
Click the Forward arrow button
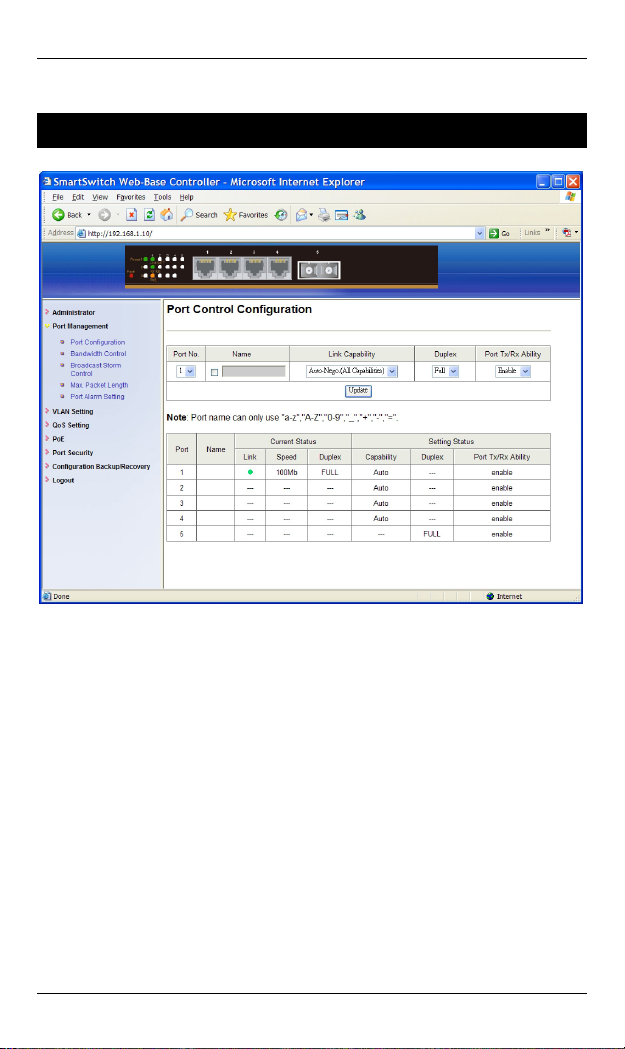[x=104, y=215]
